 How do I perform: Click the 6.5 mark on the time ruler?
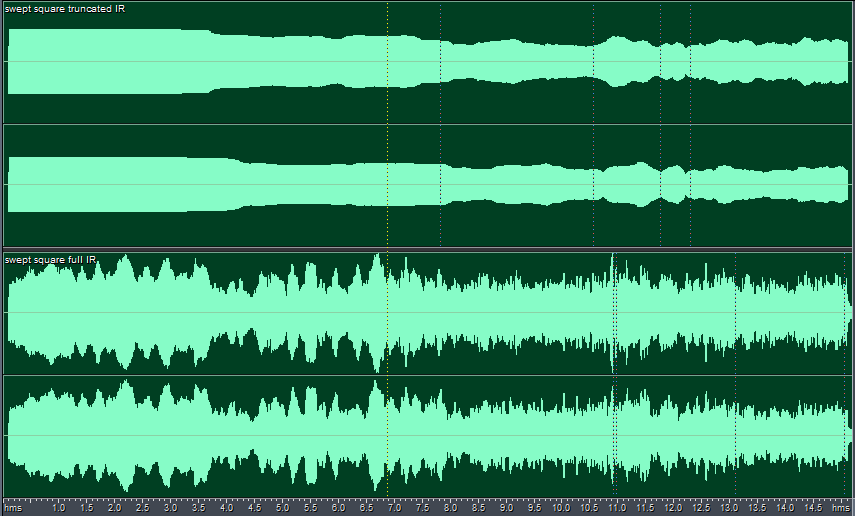coord(366,508)
